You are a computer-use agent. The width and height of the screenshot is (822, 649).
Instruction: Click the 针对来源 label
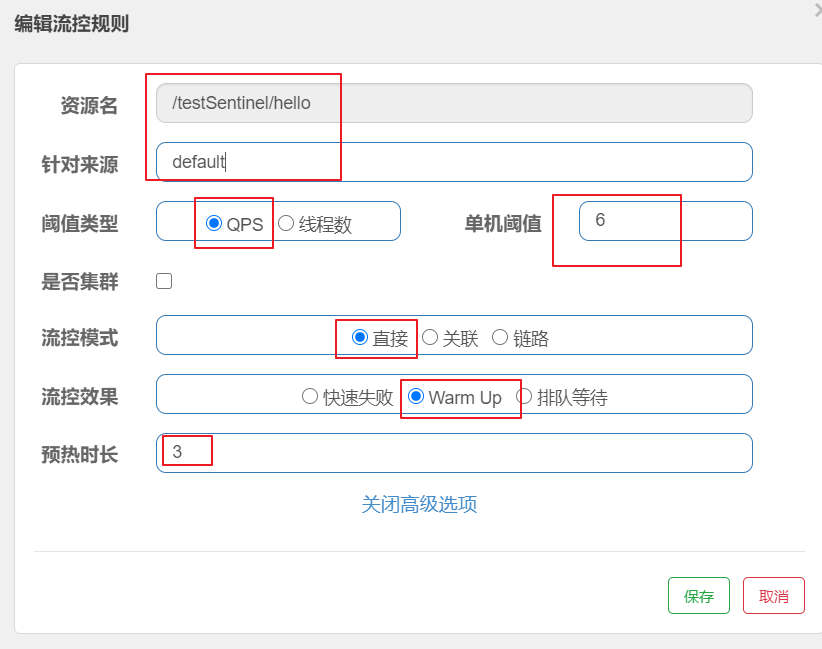tap(80, 165)
